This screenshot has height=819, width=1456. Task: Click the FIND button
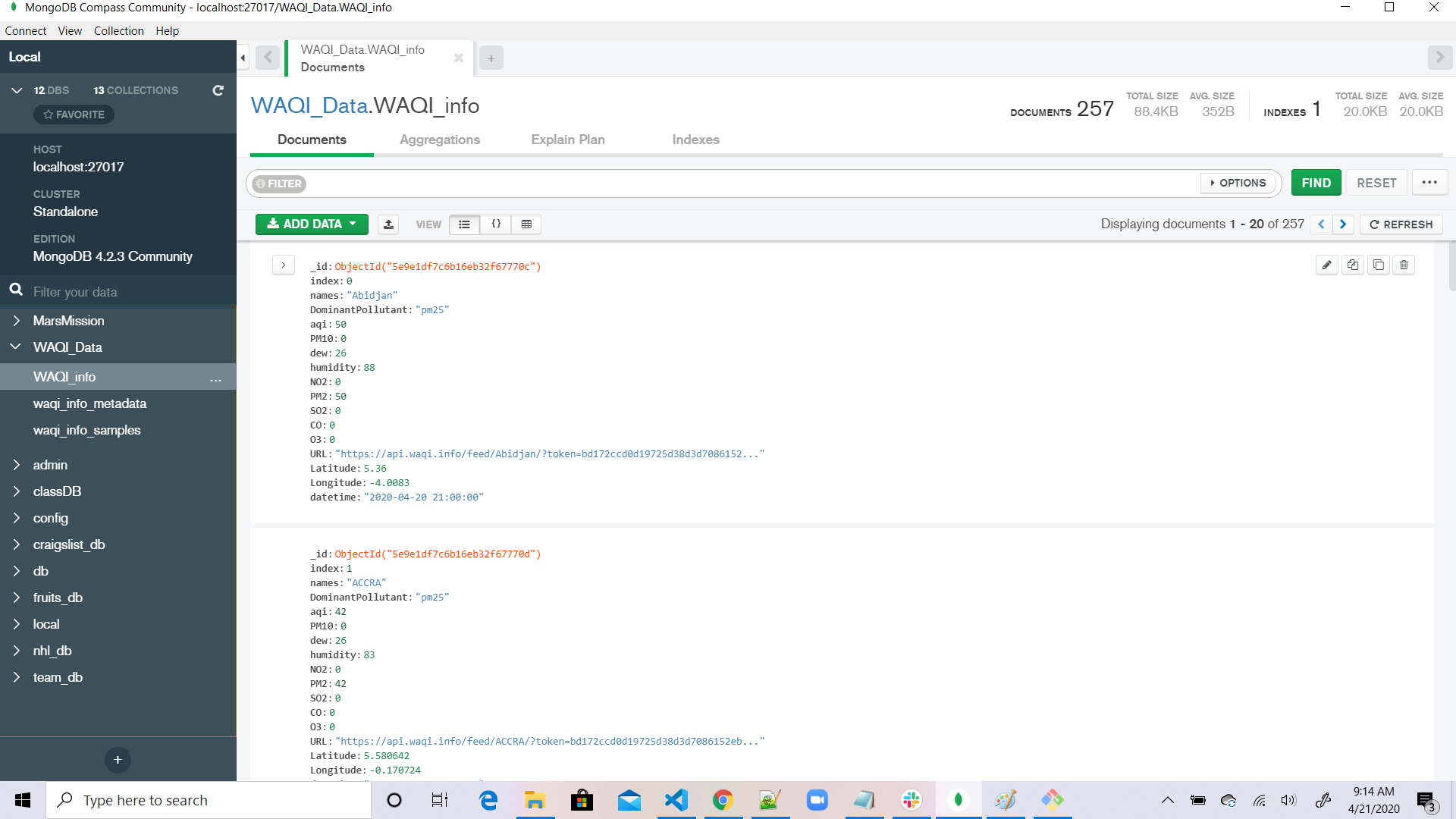[x=1316, y=183]
